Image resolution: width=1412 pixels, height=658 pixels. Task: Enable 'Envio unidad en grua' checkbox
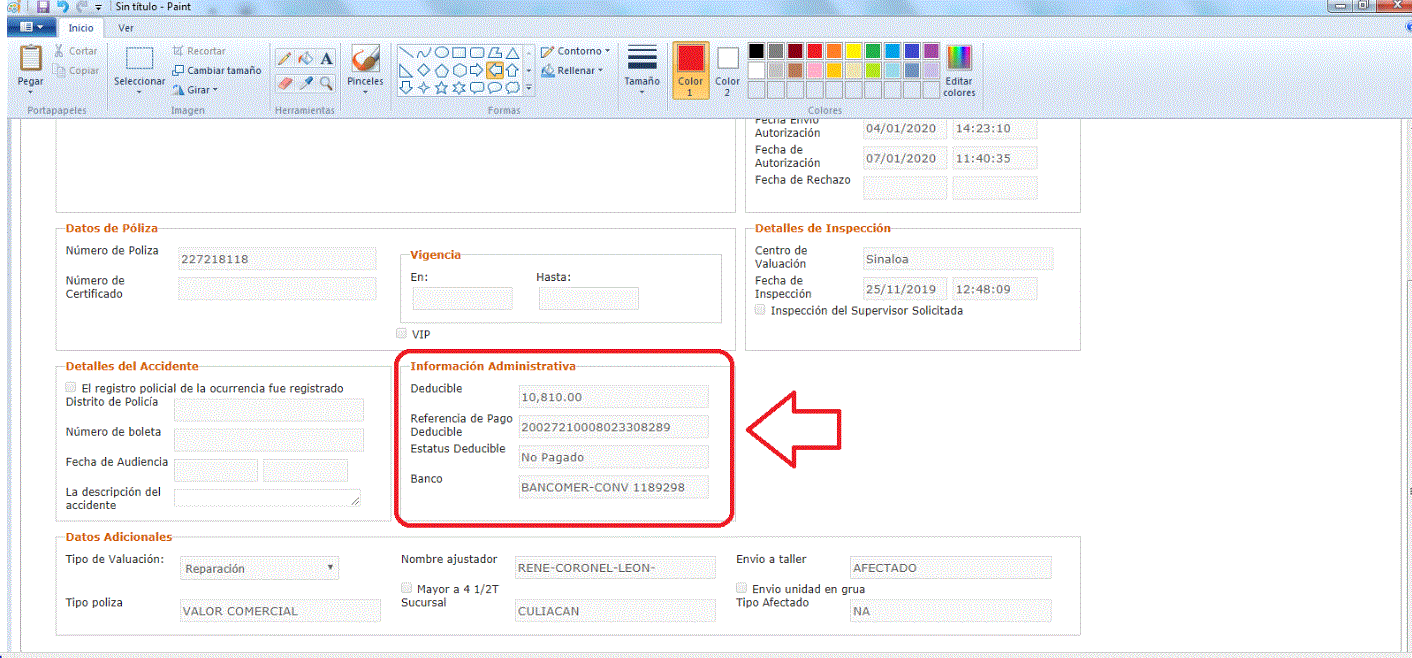click(x=742, y=589)
